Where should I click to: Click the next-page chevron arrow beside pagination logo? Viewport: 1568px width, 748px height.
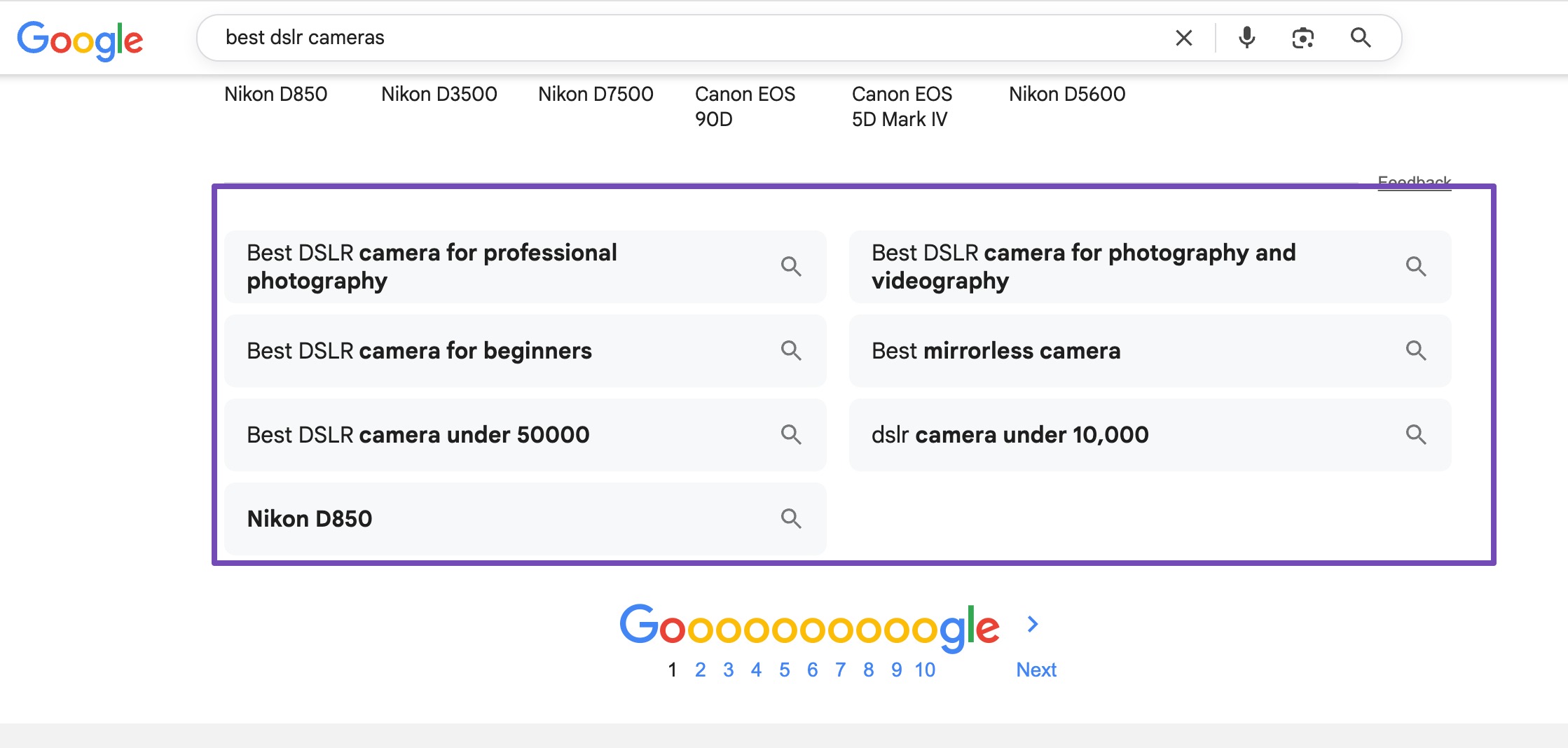1033,624
